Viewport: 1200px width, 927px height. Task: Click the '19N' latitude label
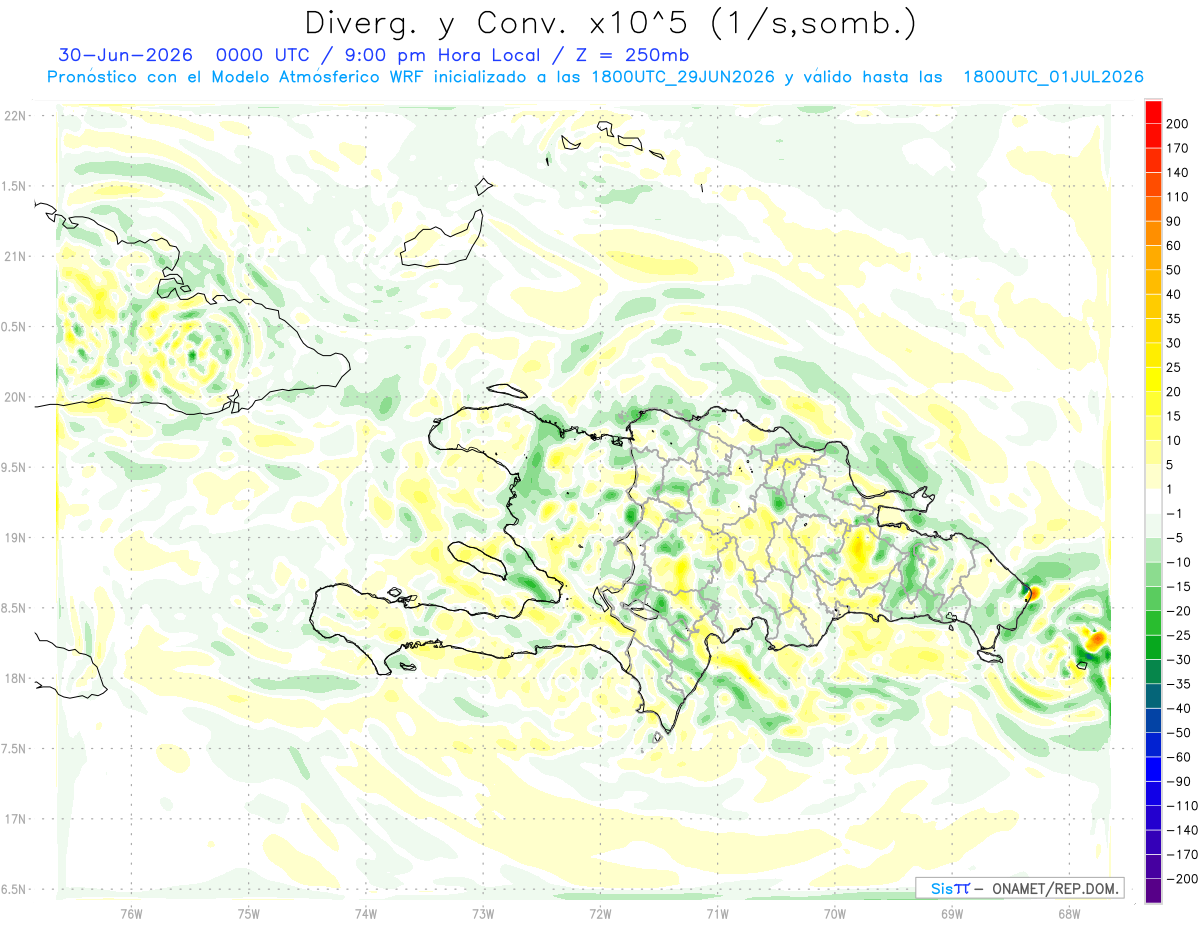coord(14,538)
